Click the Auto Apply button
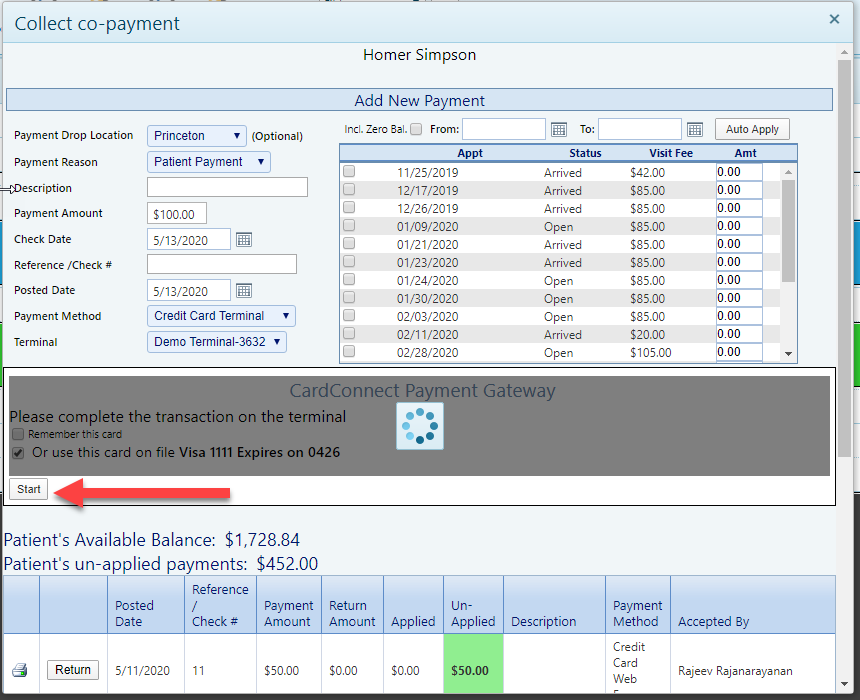 (x=751, y=128)
